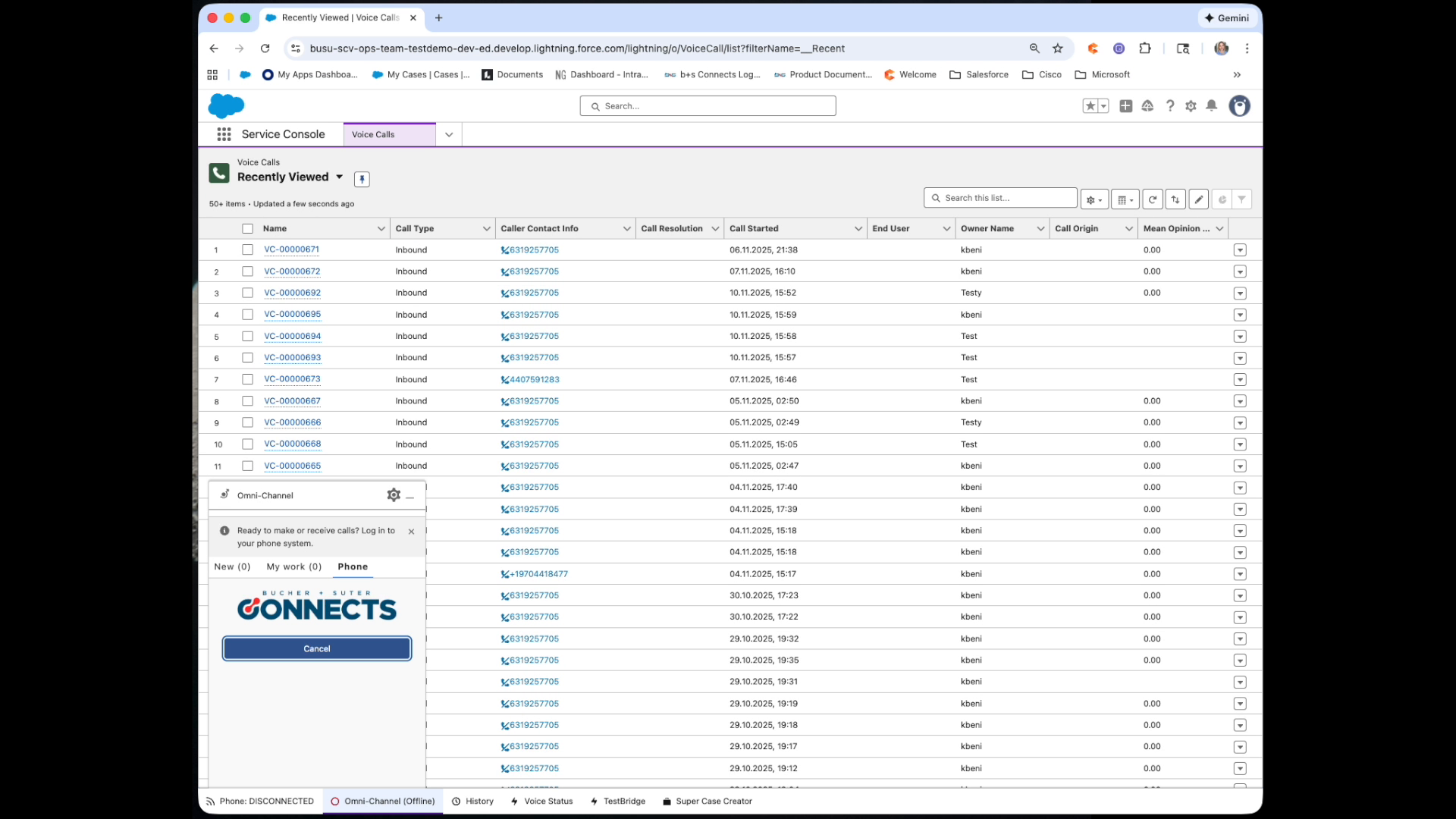Open Salesforce Help question mark icon
This screenshot has width=1456, height=819.
click(1169, 106)
